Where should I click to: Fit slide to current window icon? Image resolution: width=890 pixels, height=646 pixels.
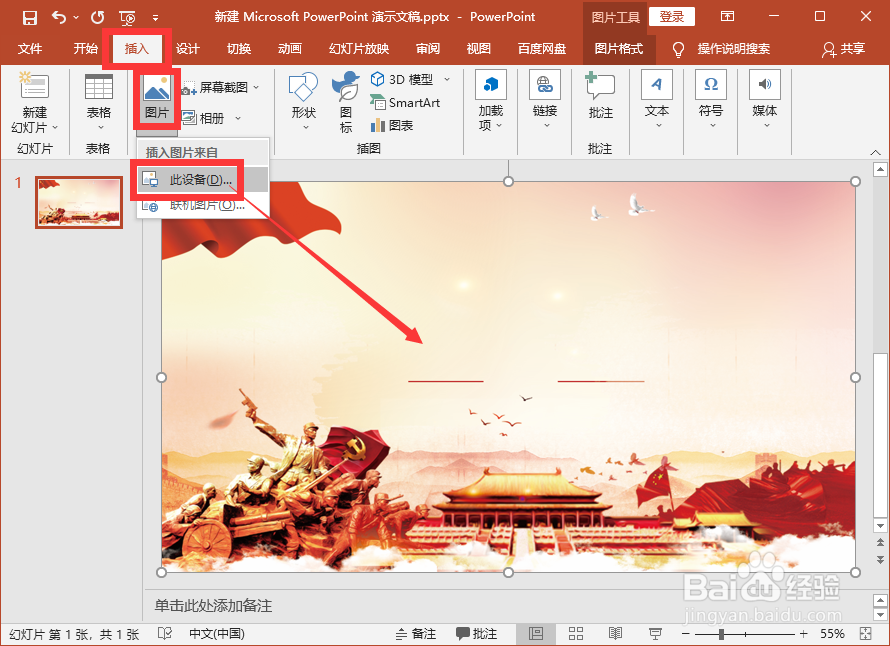[866, 634]
